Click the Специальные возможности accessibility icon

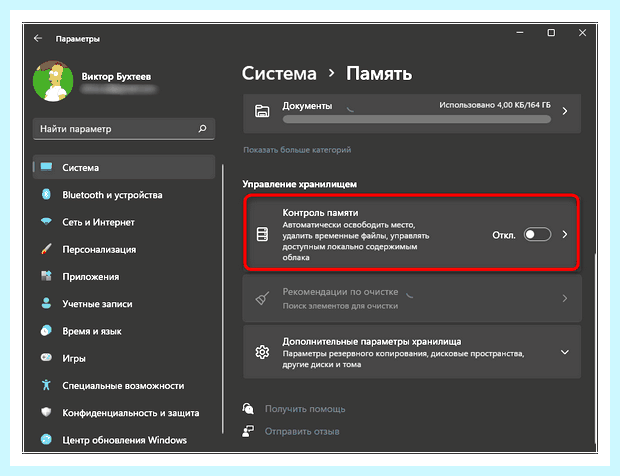[x=46, y=385]
